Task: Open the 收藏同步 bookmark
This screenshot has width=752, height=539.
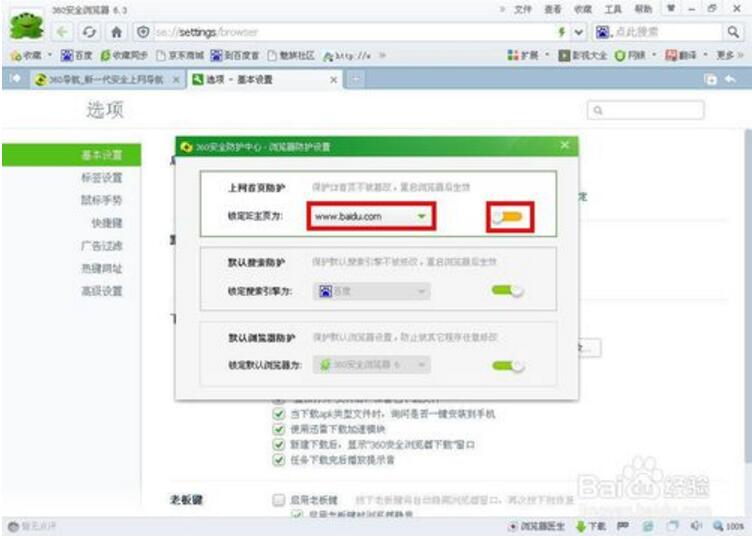Action: (x=124, y=56)
